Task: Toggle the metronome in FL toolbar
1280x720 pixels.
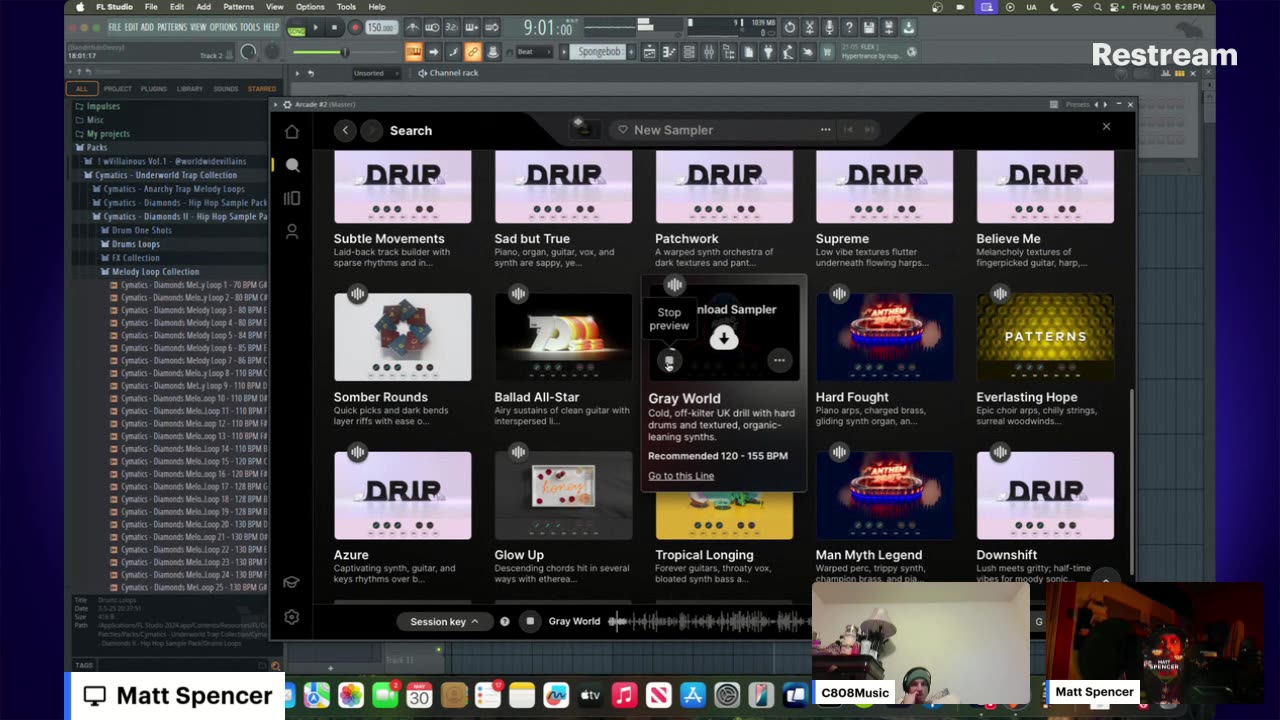Action: click(x=412, y=27)
